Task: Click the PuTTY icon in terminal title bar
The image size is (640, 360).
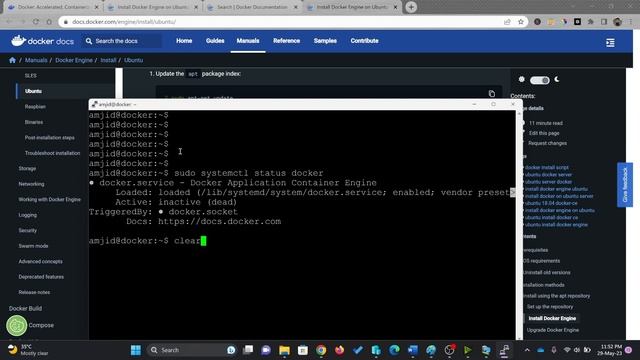Action: pyautogui.click(x=94, y=104)
